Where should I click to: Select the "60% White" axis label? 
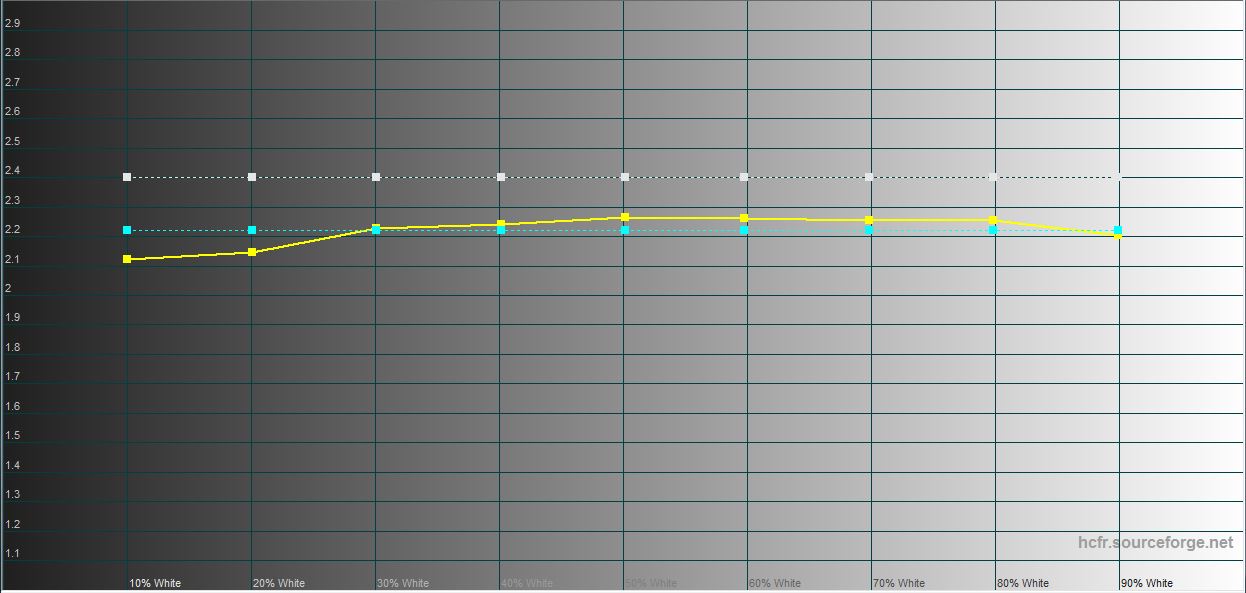pos(775,583)
